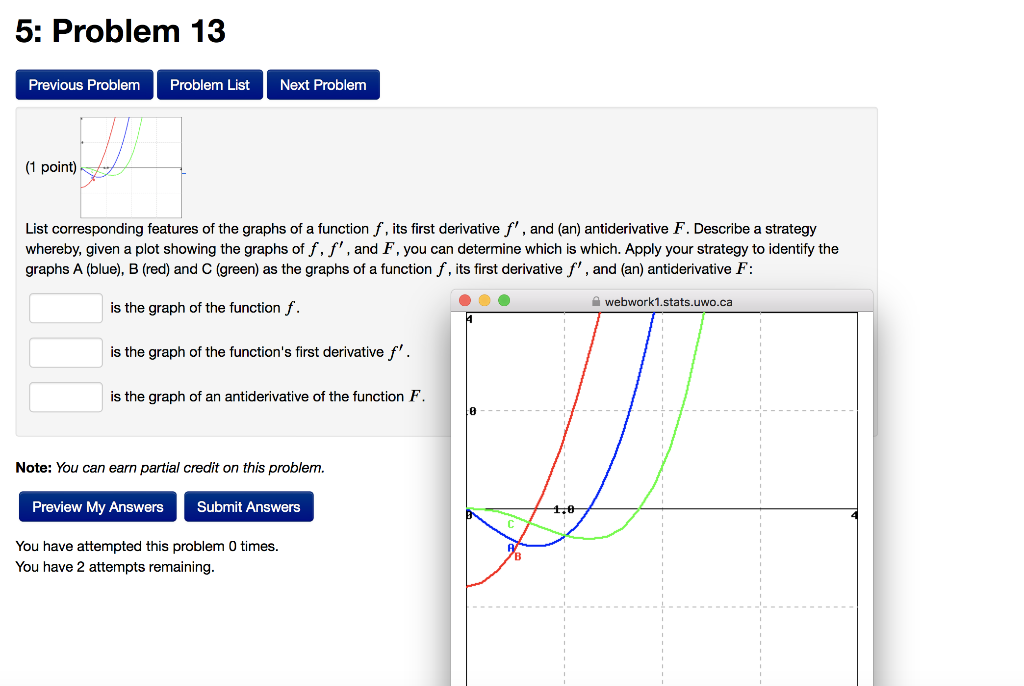Click the green zoom button on the graph window
The height and width of the screenshot is (686, 1024).
click(x=504, y=299)
